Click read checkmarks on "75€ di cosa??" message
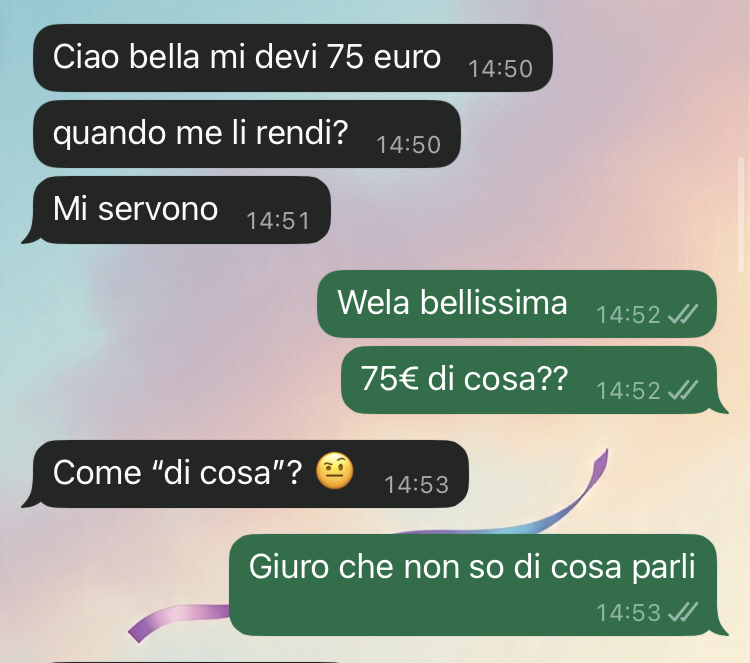Viewport: 750px width, 663px height. pos(683,390)
